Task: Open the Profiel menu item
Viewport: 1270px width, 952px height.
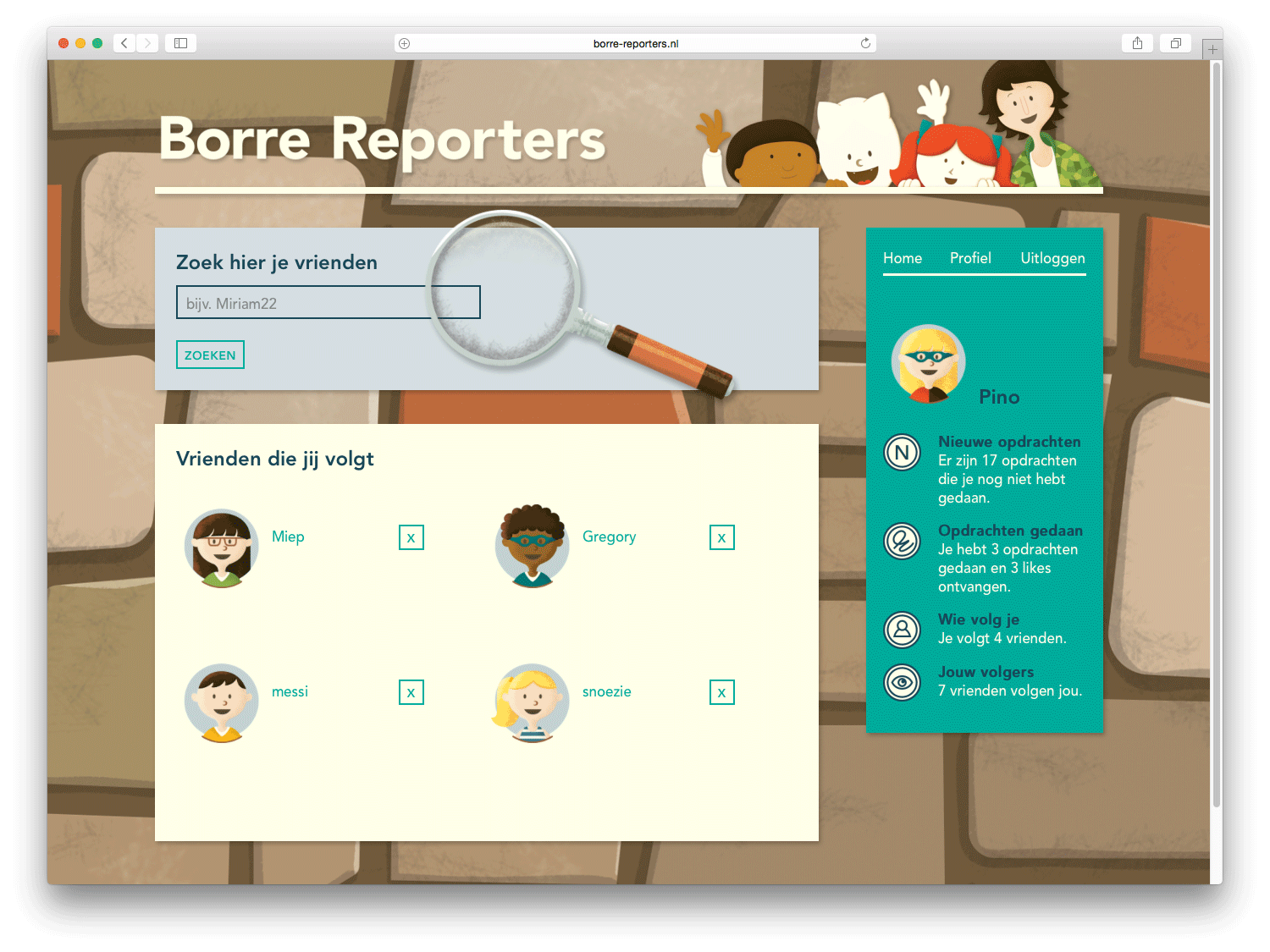Action: coord(970,258)
